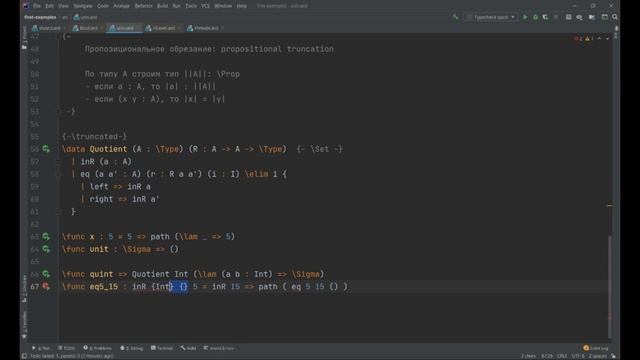Switch to the first editor tab
Screen dimensions: 640x360
click(x=49, y=28)
